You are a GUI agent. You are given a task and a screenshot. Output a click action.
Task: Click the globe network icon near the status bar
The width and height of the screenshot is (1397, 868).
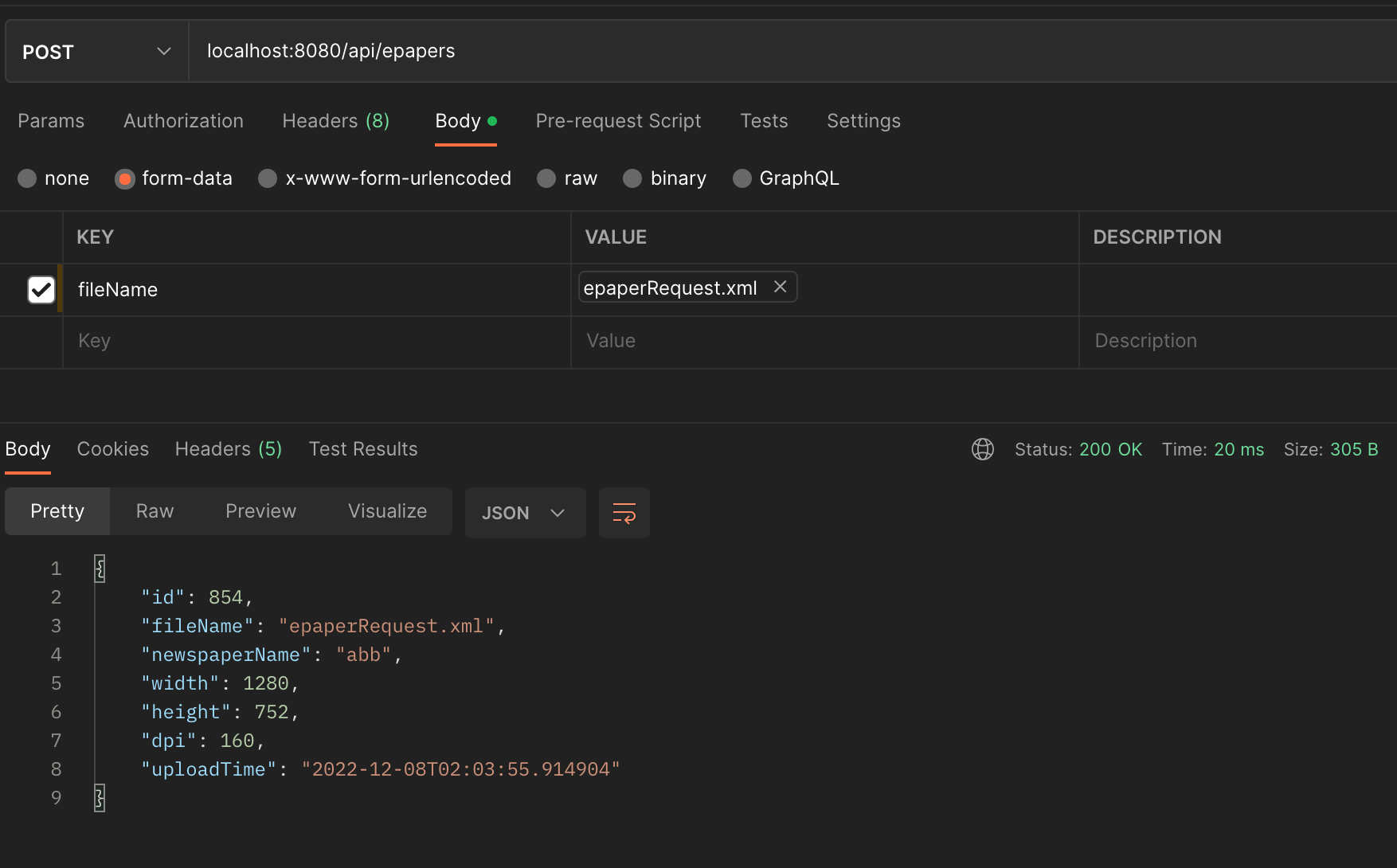(x=983, y=449)
